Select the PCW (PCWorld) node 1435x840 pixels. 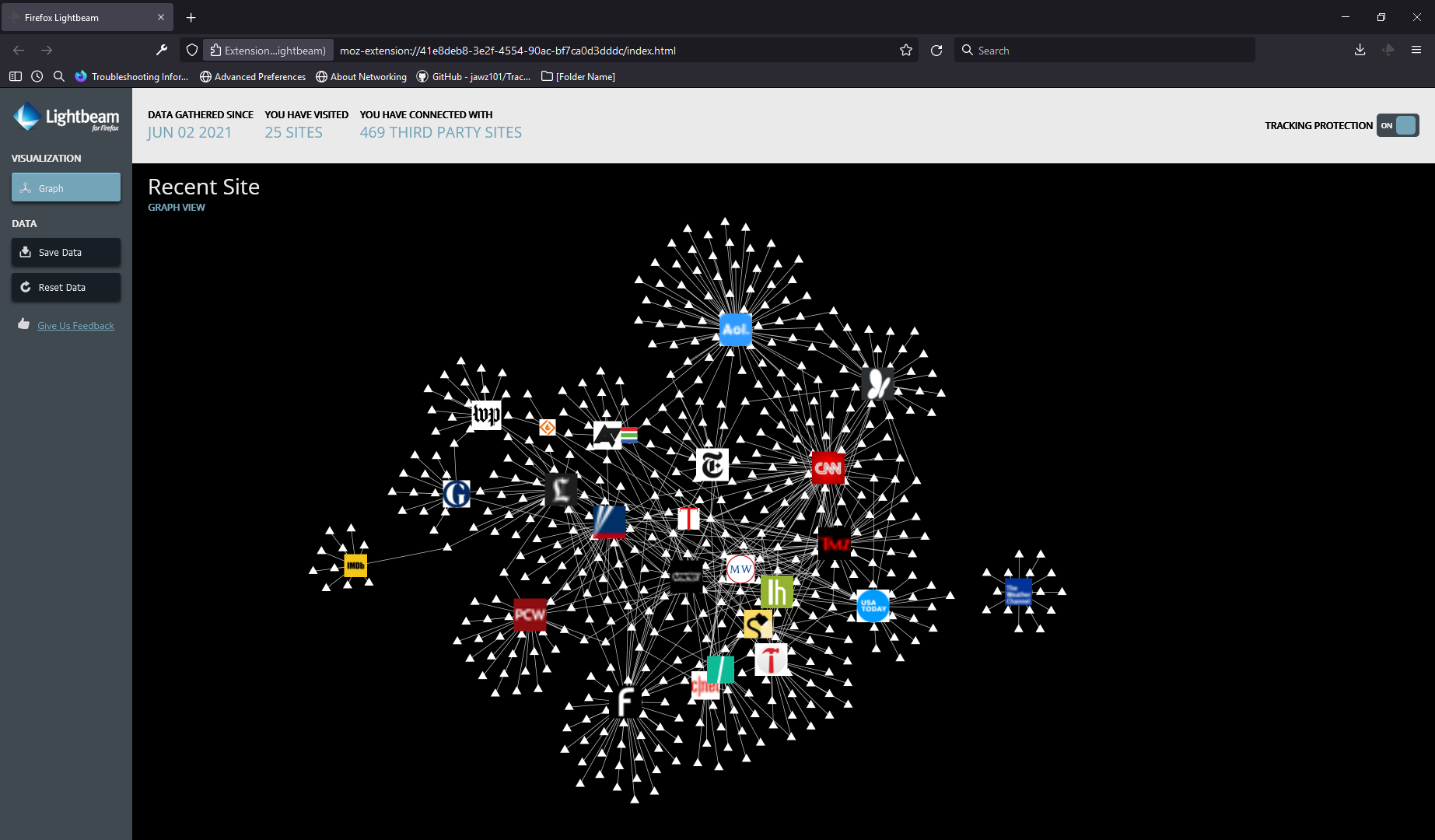coord(530,614)
